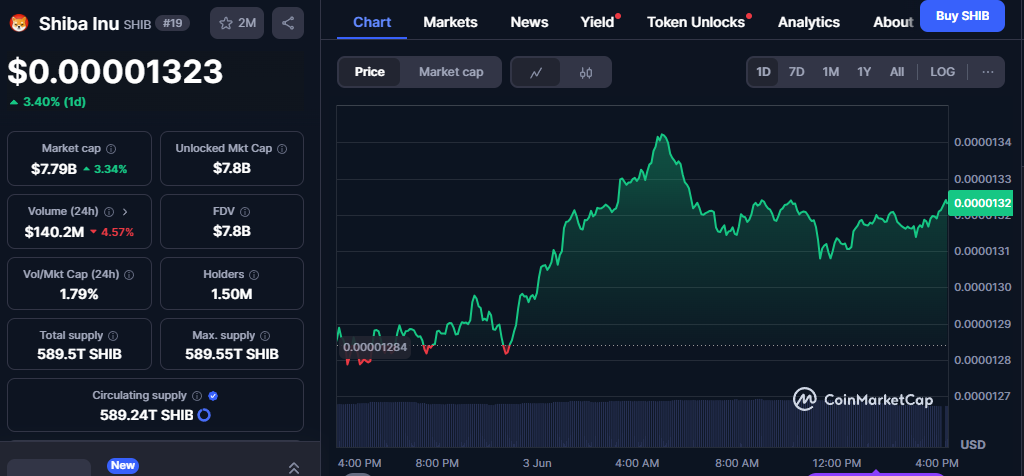Set chart range to 7D
Image resolution: width=1024 pixels, height=476 pixels.
click(797, 72)
